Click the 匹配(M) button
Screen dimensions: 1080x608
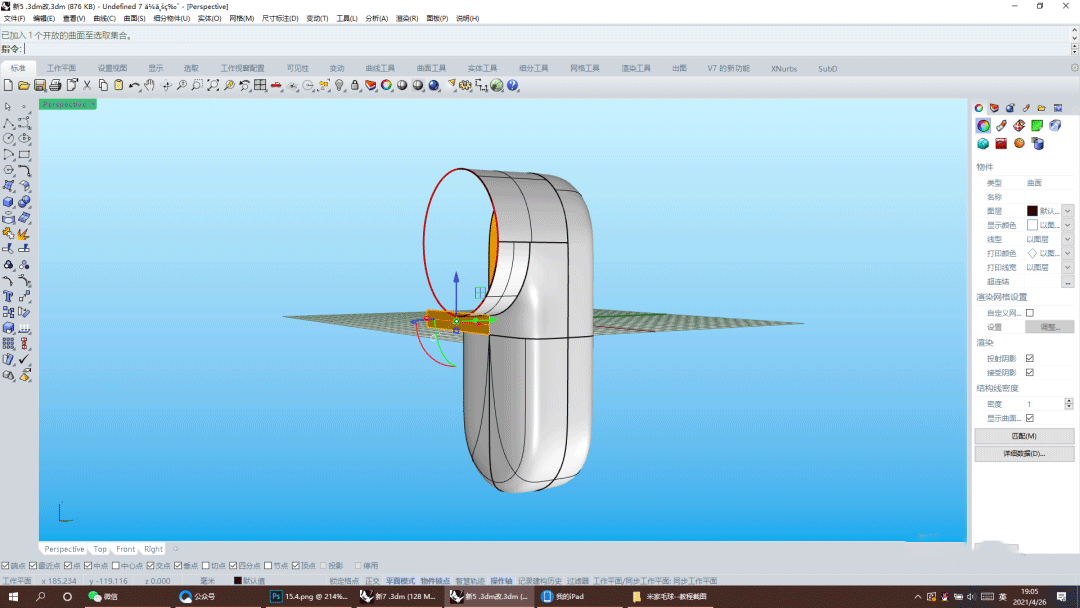[x=1024, y=437]
